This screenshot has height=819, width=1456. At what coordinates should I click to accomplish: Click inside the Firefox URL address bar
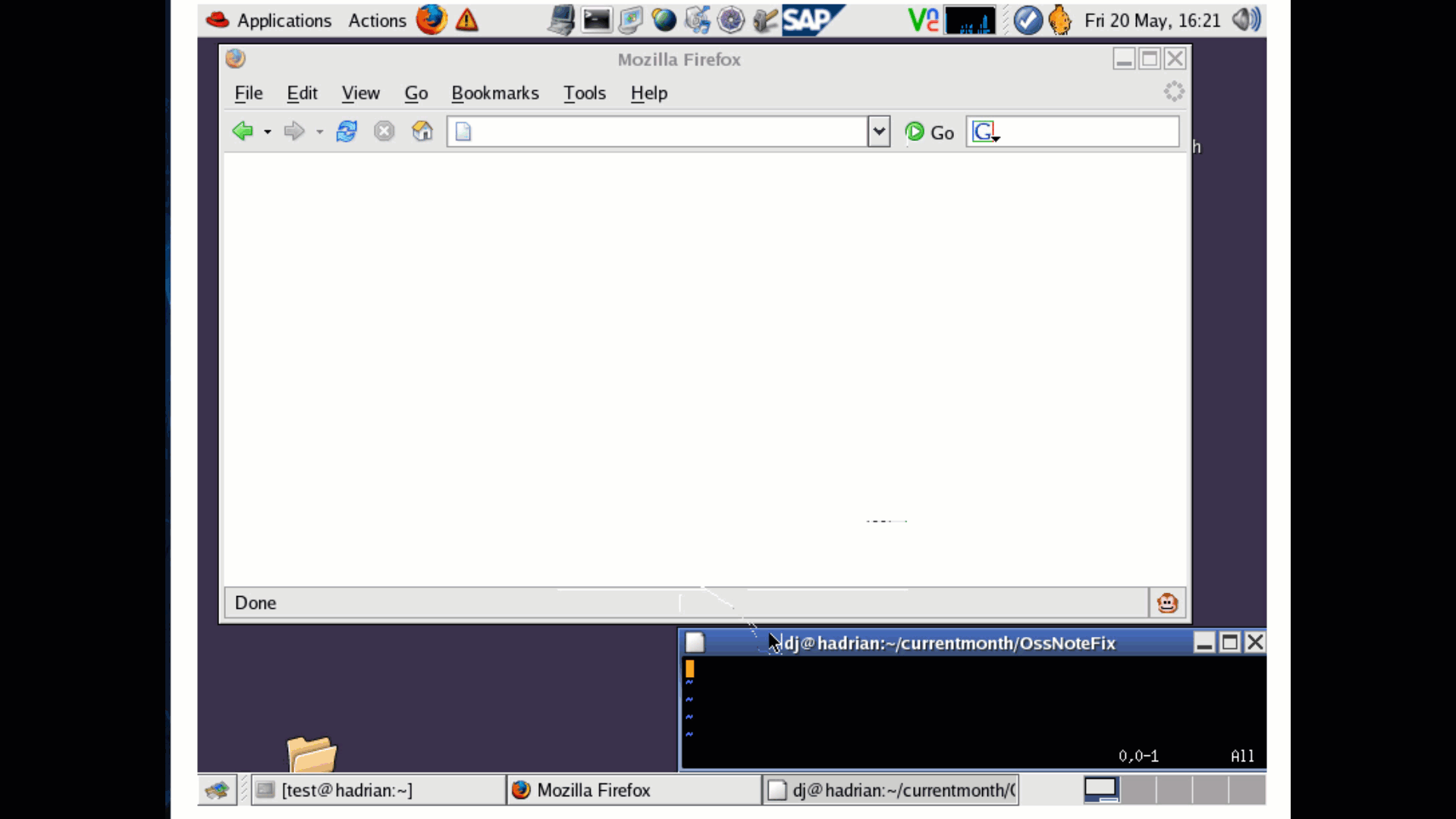(657, 132)
